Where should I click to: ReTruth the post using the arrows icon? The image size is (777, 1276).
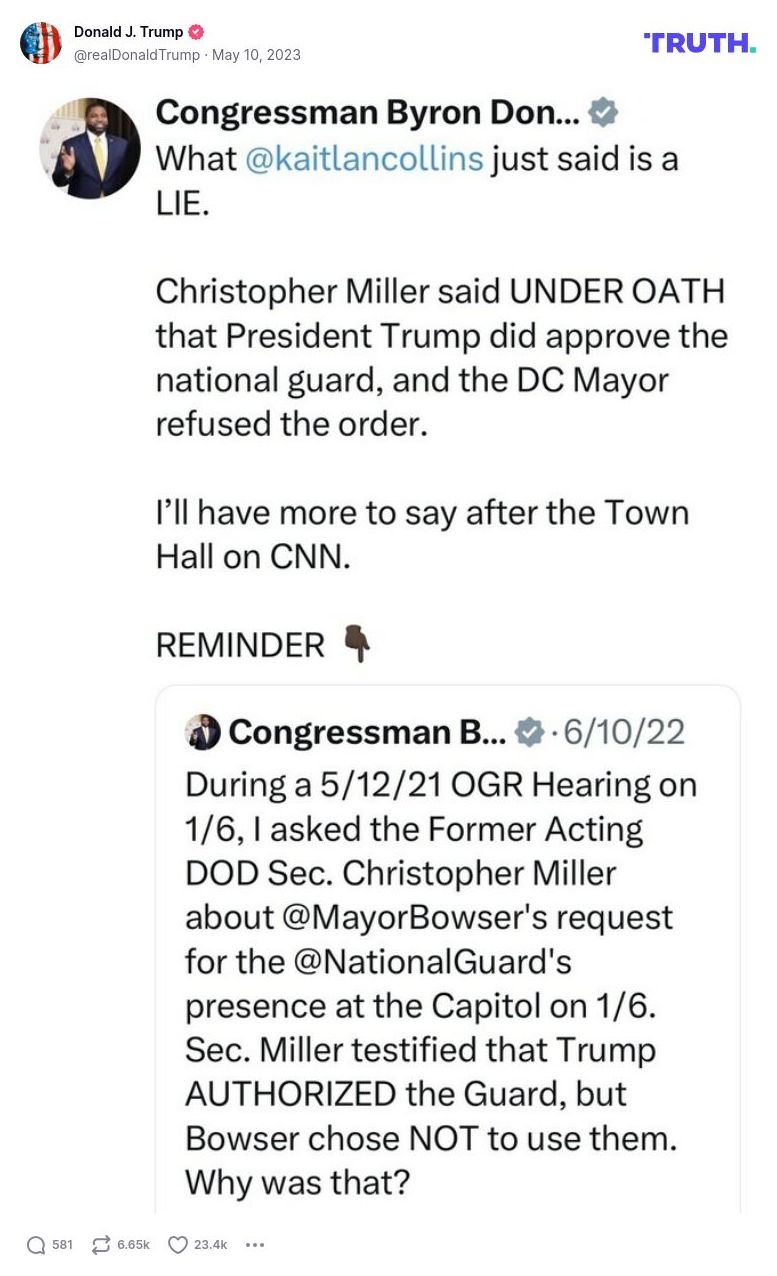101,1245
